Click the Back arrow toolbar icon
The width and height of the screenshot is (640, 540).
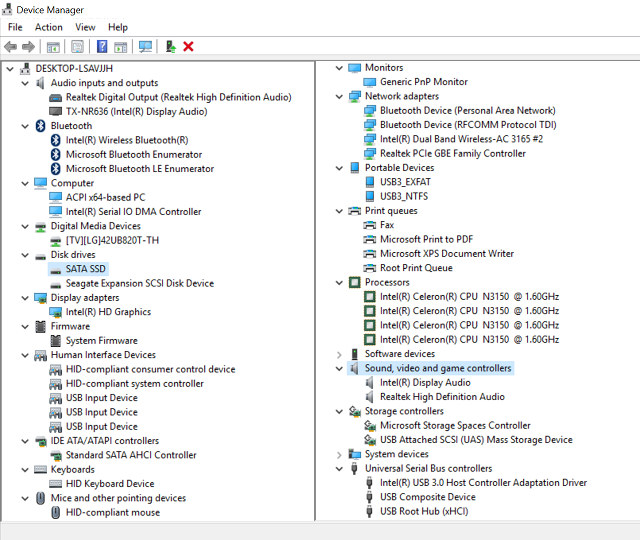(10, 47)
